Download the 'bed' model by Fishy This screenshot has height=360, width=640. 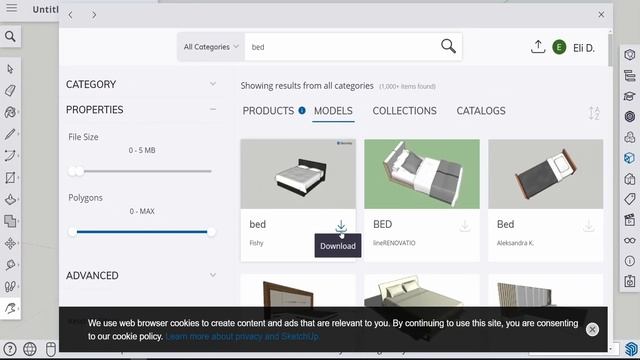341,226
